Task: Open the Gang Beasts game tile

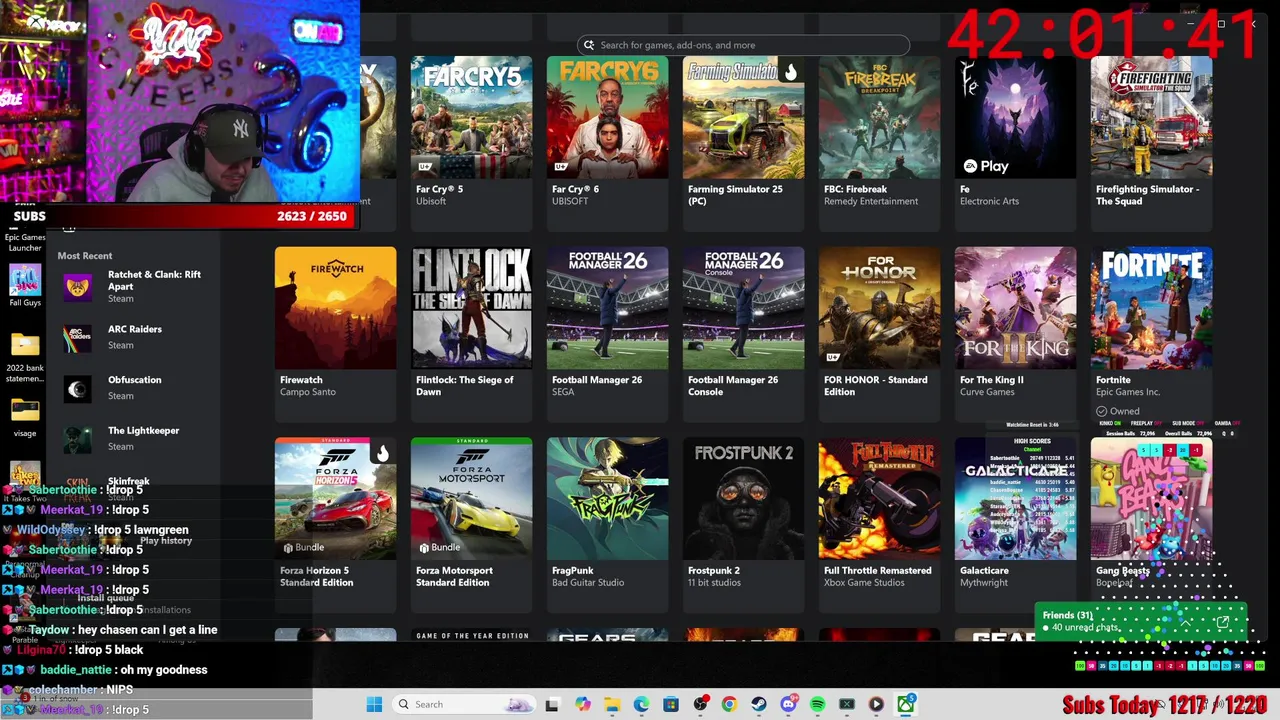Action: click(x=1151, y=525)
